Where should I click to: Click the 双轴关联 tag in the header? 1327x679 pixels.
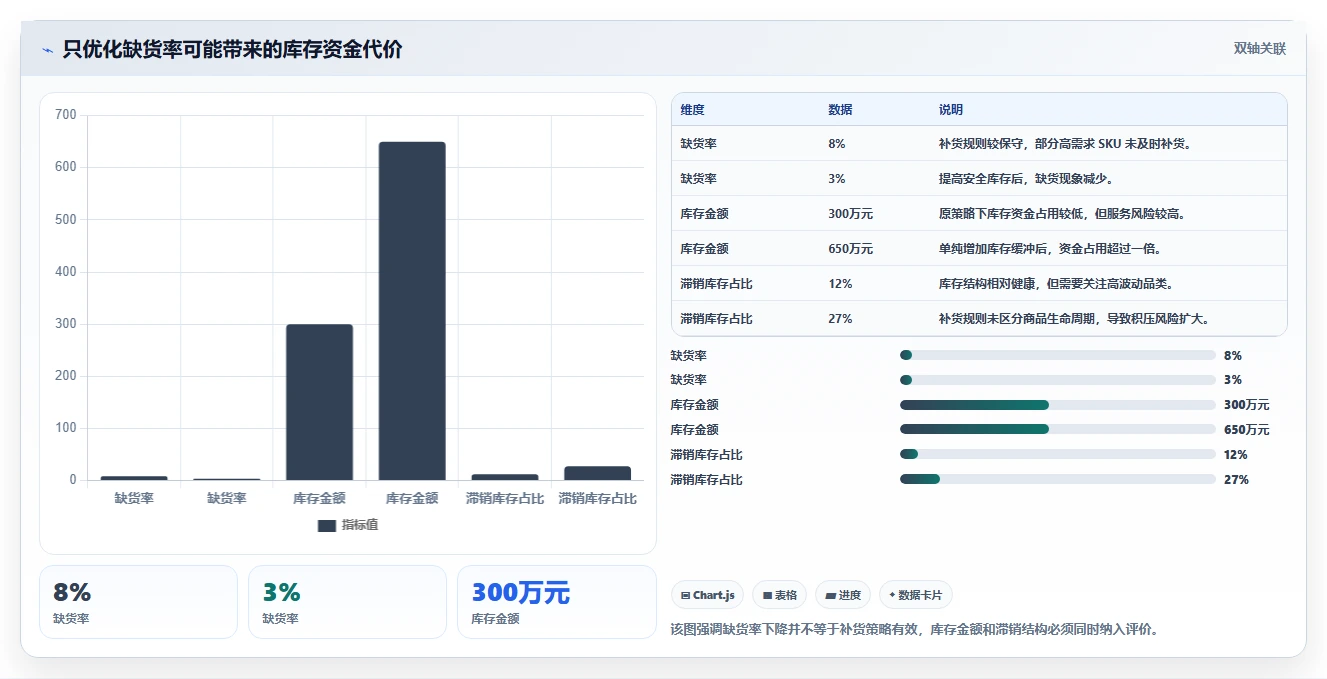click(1259, 48)
